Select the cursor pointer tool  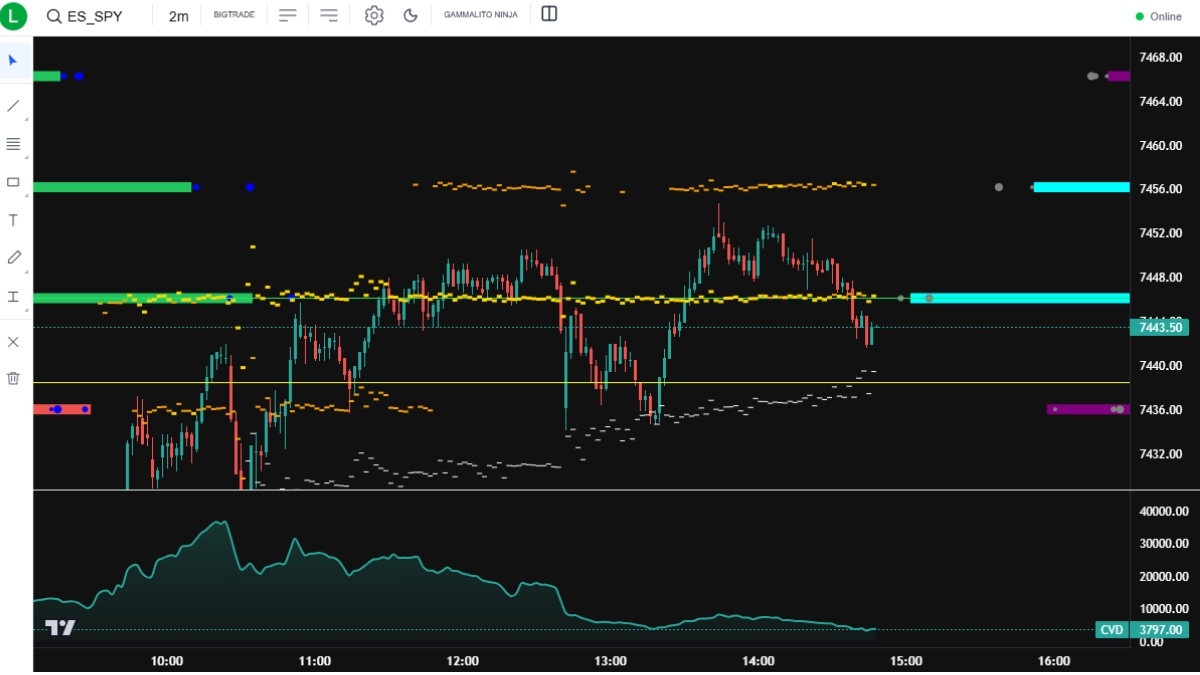(13, 61)
